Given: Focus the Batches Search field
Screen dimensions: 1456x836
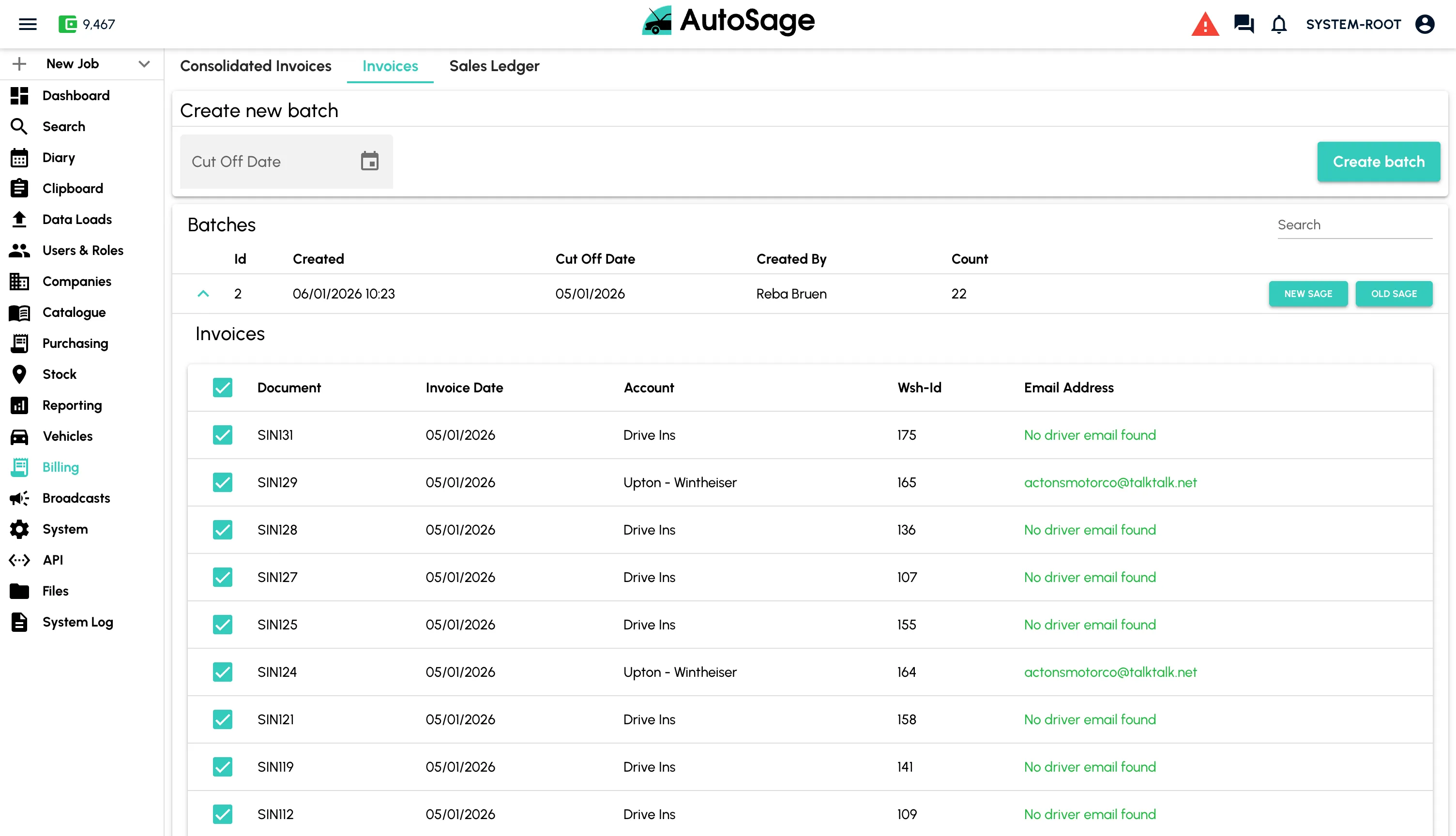Looking at the screenshot, I should point(1354,225).
